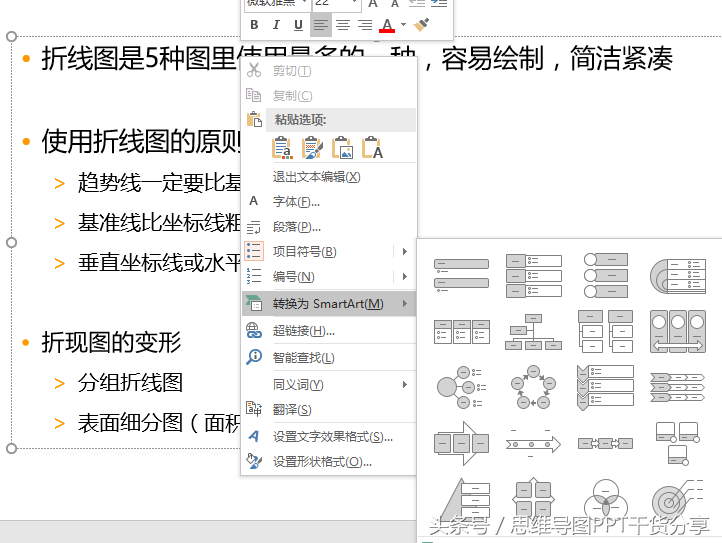
Task: Expand 编号 submenu arrow
Action: (405, 276)
